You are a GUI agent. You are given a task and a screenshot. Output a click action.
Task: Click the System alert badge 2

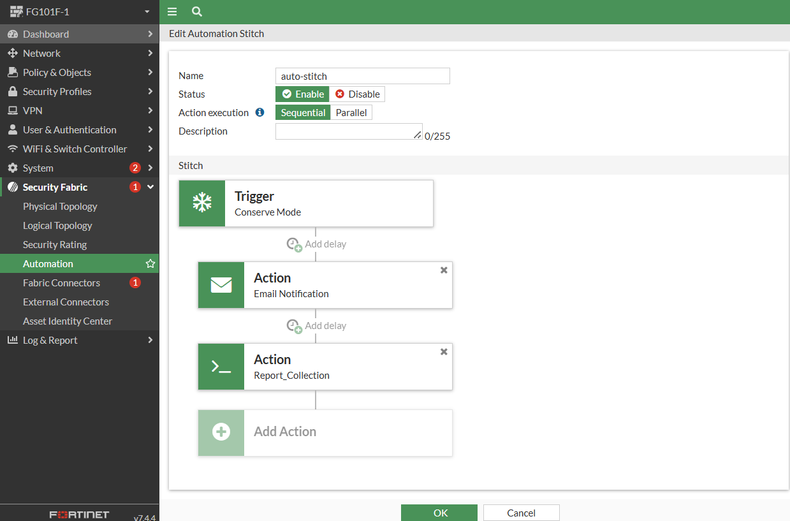click(x=135, y=168)
